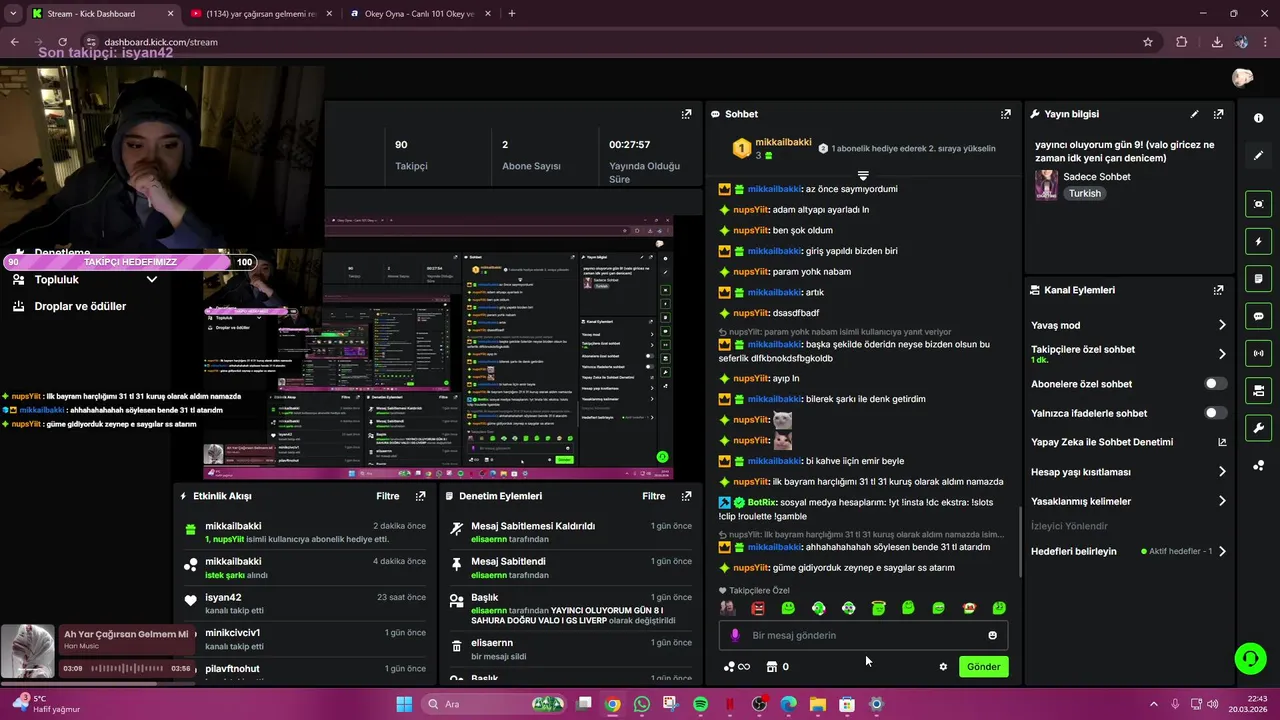This screenshot has height=720, width=1280.
Task: Pop out the Kanal Eylemleri panel
Action: 1218,290
